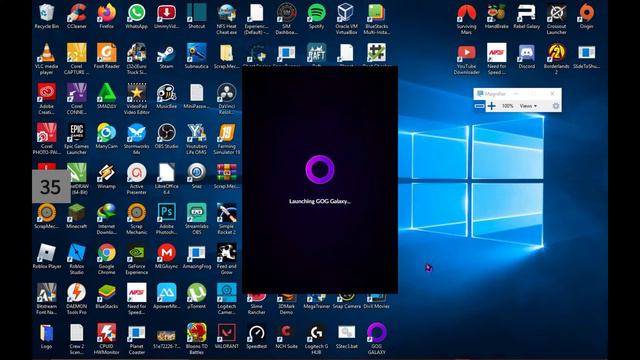640x360 pixels.
Task: Select the Farming Simulator 19 icon
Action: tap(227, 139)
